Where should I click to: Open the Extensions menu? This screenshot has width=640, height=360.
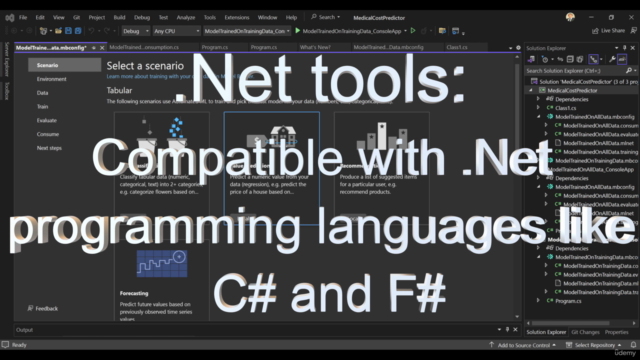point(237,18)
